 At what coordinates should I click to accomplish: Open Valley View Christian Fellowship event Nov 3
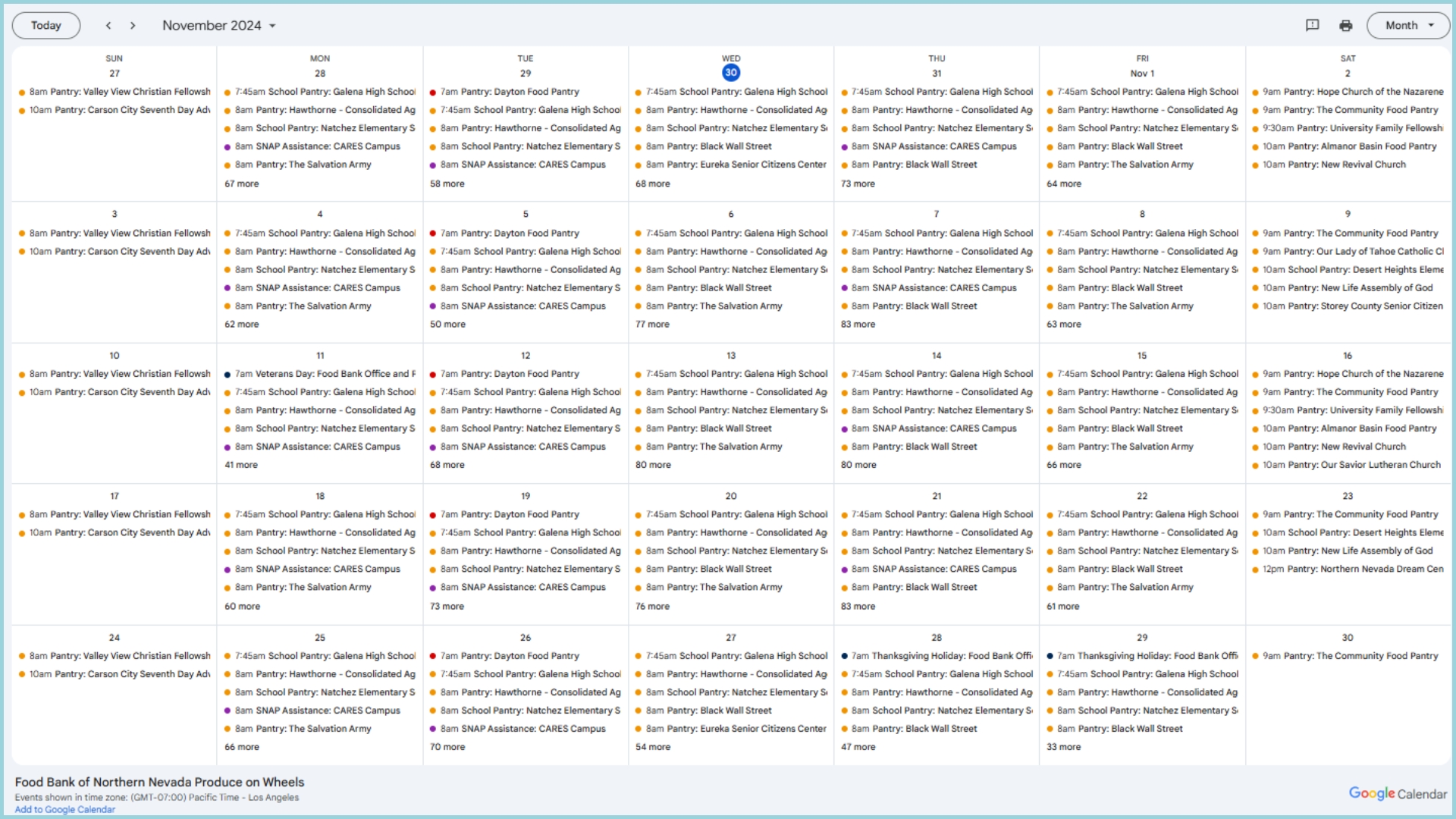(x=115, y=234)
